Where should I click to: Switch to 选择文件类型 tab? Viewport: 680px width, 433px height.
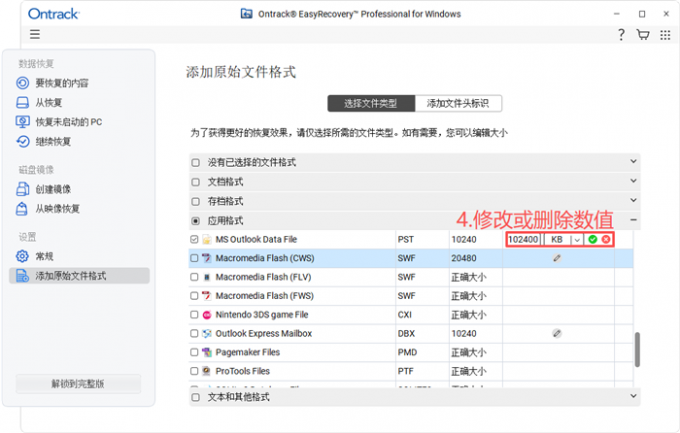[371, 104]
